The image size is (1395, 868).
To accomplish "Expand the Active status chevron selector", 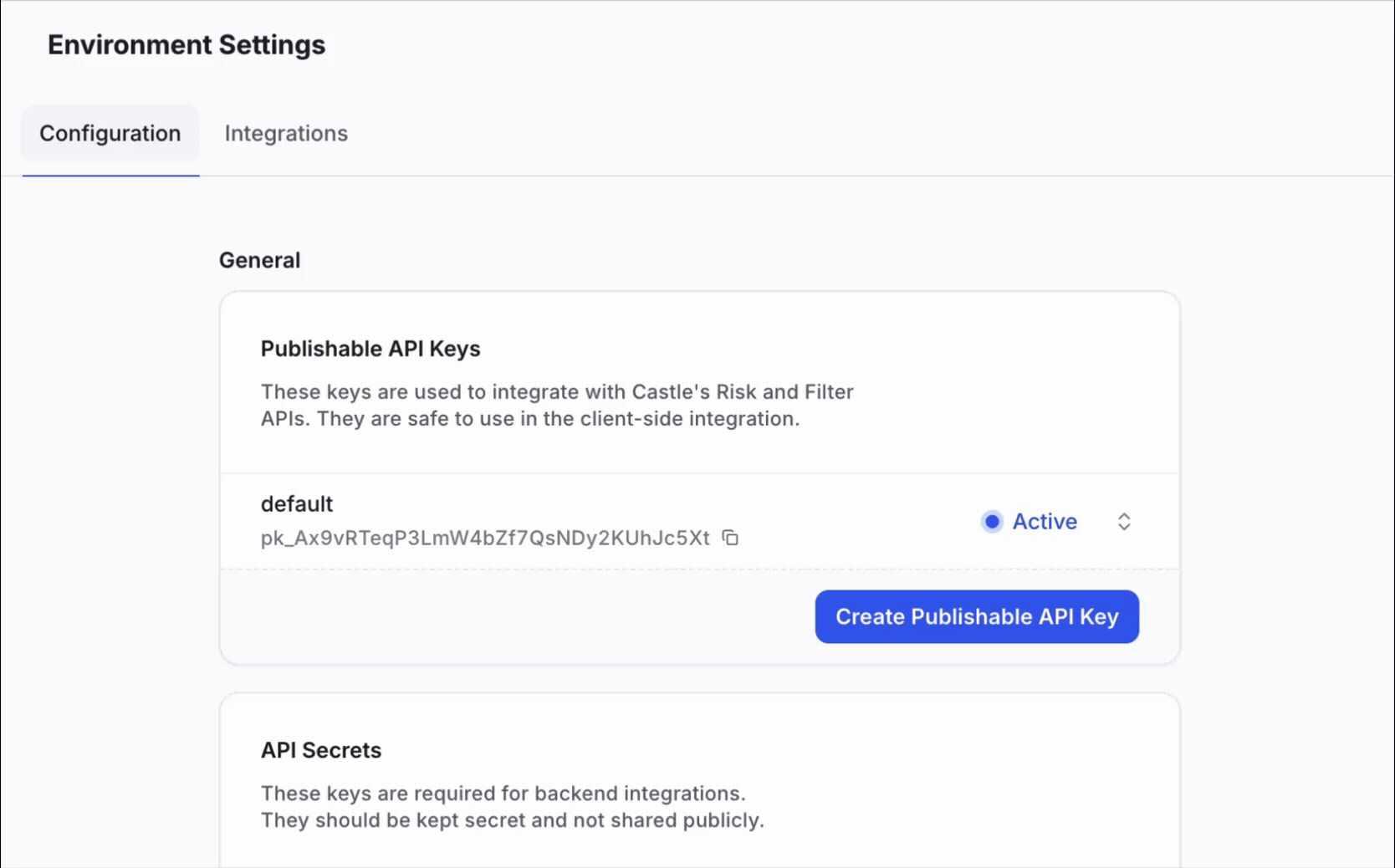I will click(x=1124, y=522).
